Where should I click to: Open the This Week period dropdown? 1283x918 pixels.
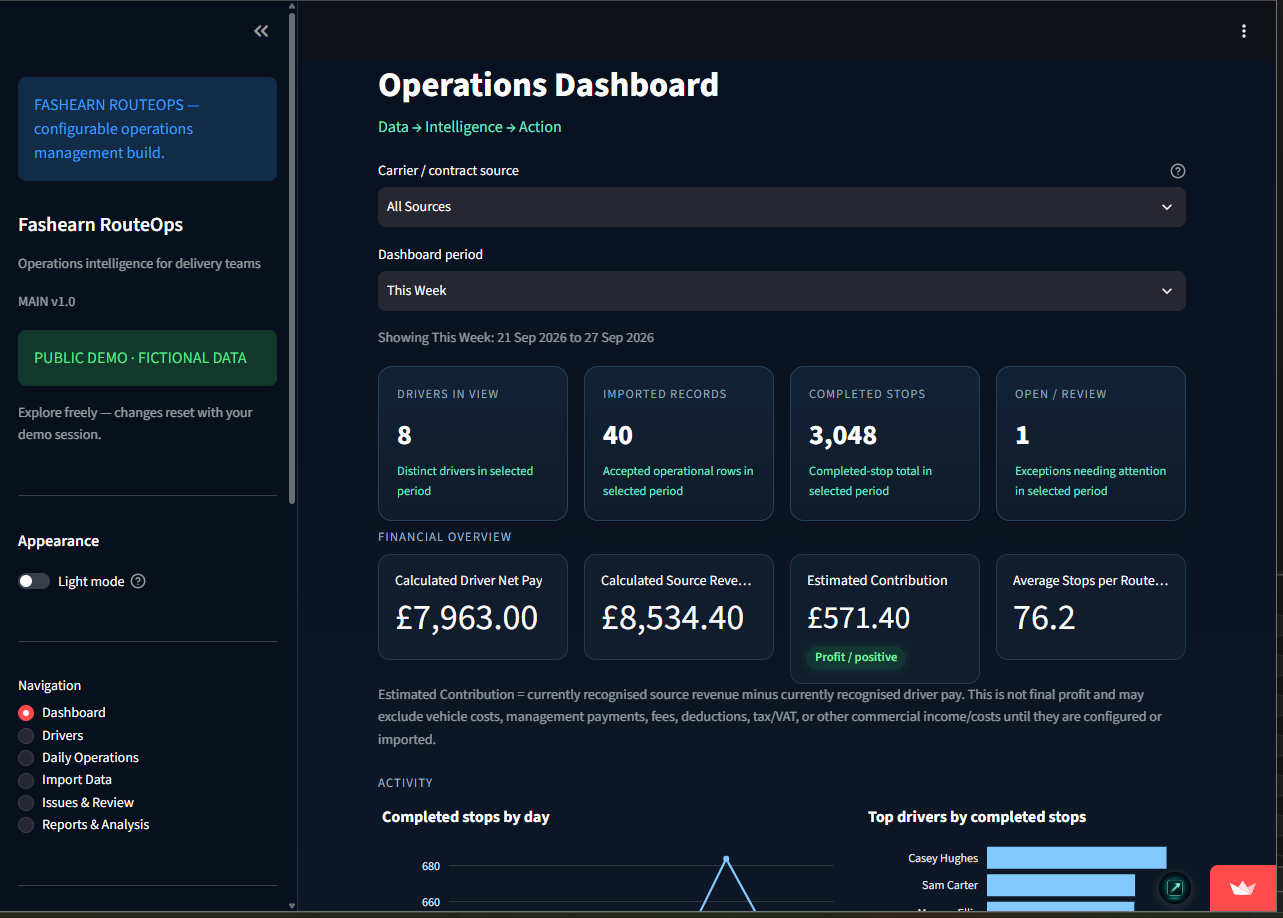point(782,291)
